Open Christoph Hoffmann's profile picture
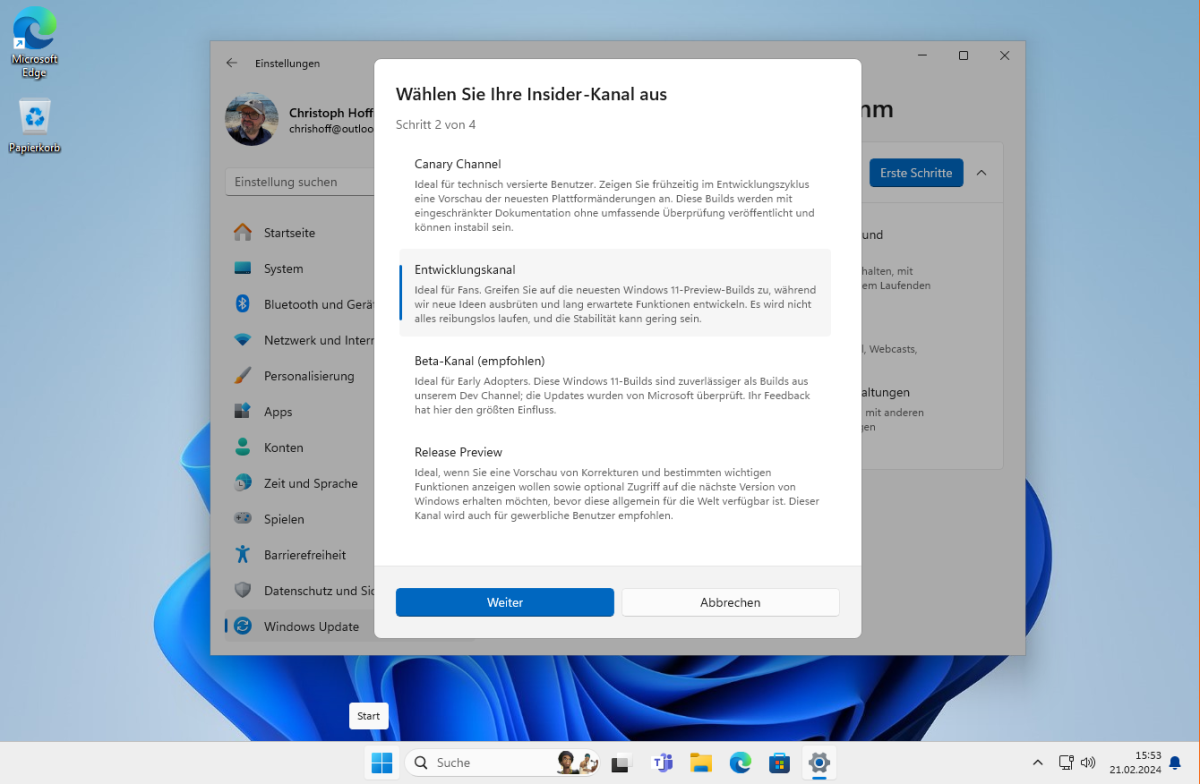Viewport: 1200px width, 784px height. 251,119
